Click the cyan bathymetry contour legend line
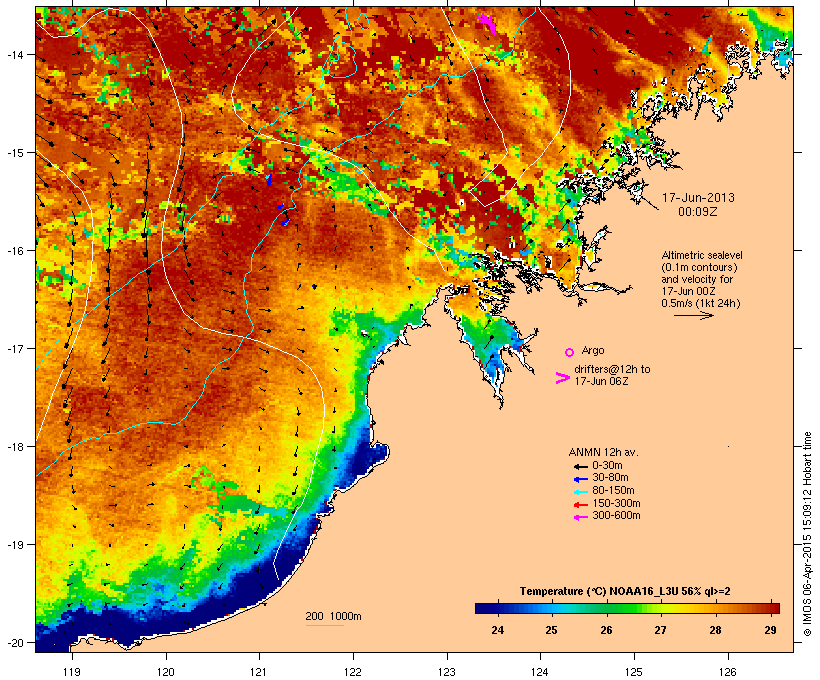Viewport: 820px width, 680px height. tap(324, 625)
